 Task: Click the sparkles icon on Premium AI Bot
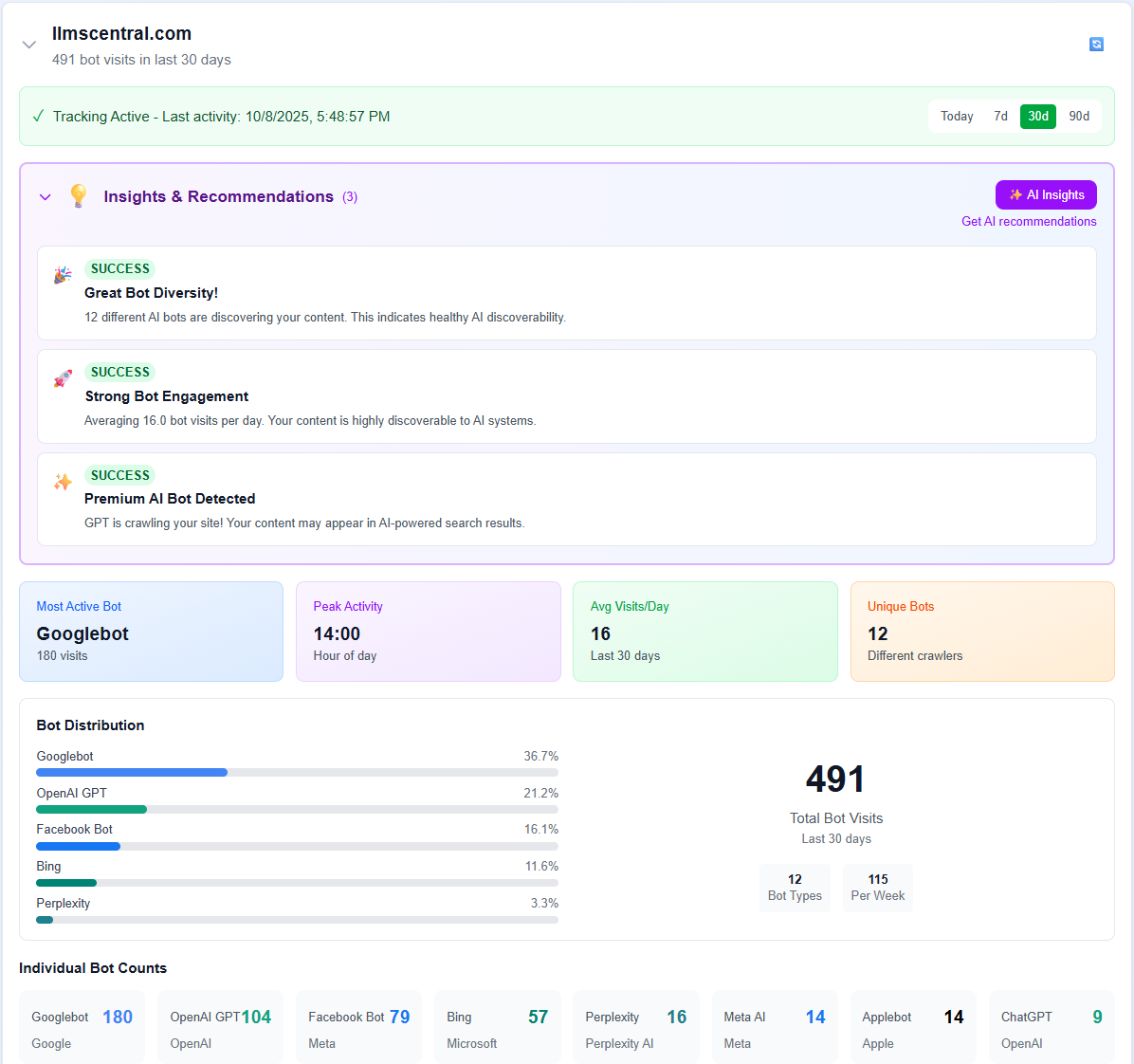point(63,482)
